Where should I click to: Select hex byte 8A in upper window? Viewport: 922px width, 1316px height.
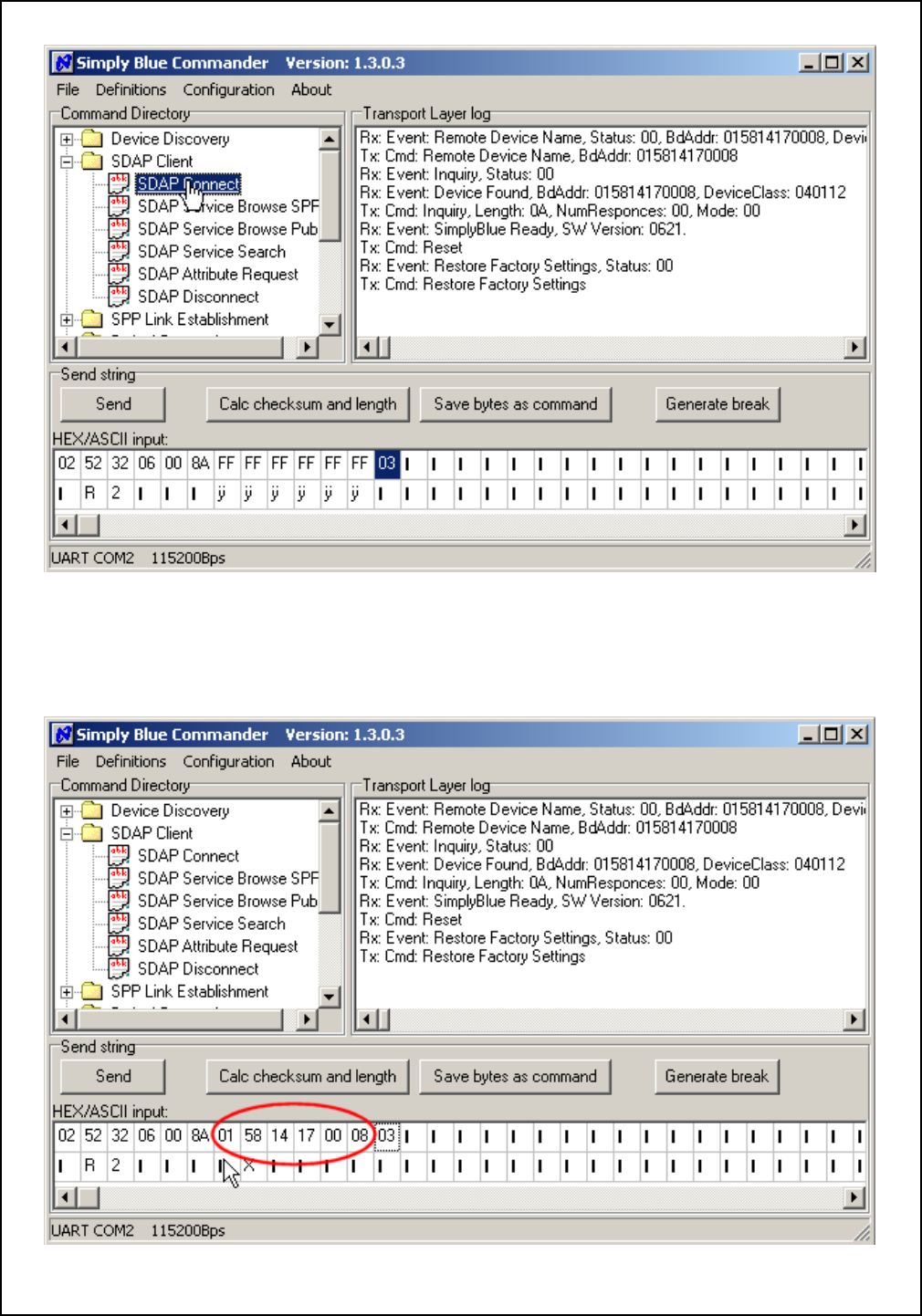click(200, 464)
